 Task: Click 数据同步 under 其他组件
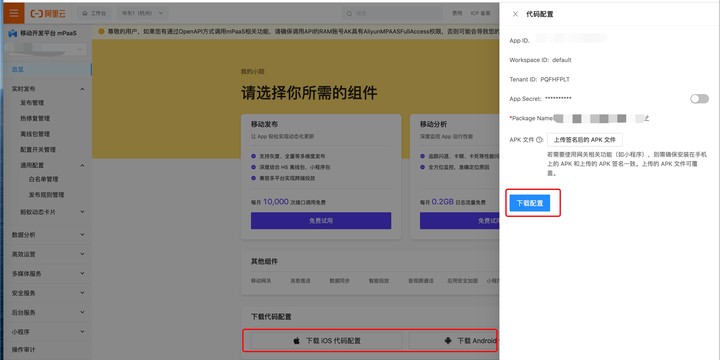pyautogui.click(x=340, y=281)
